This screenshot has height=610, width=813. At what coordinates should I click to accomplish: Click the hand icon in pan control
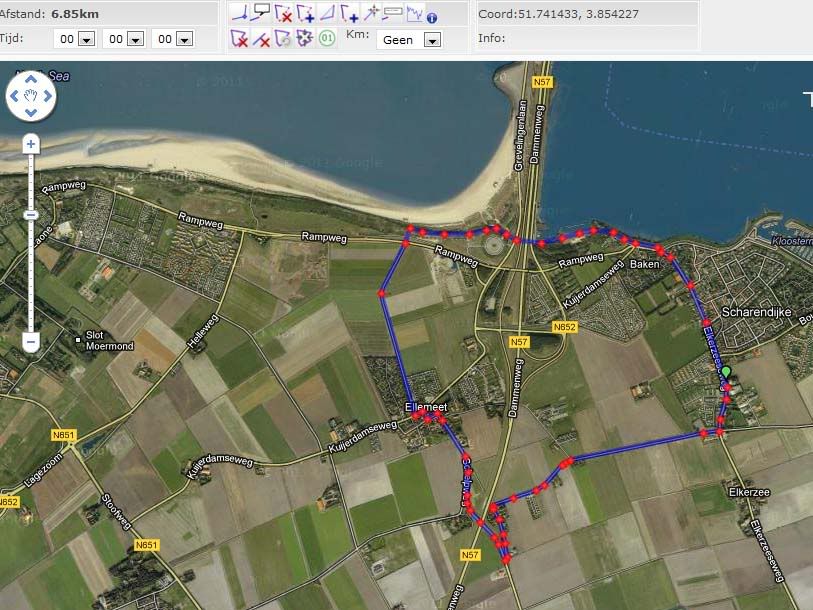tap(31, 96)
